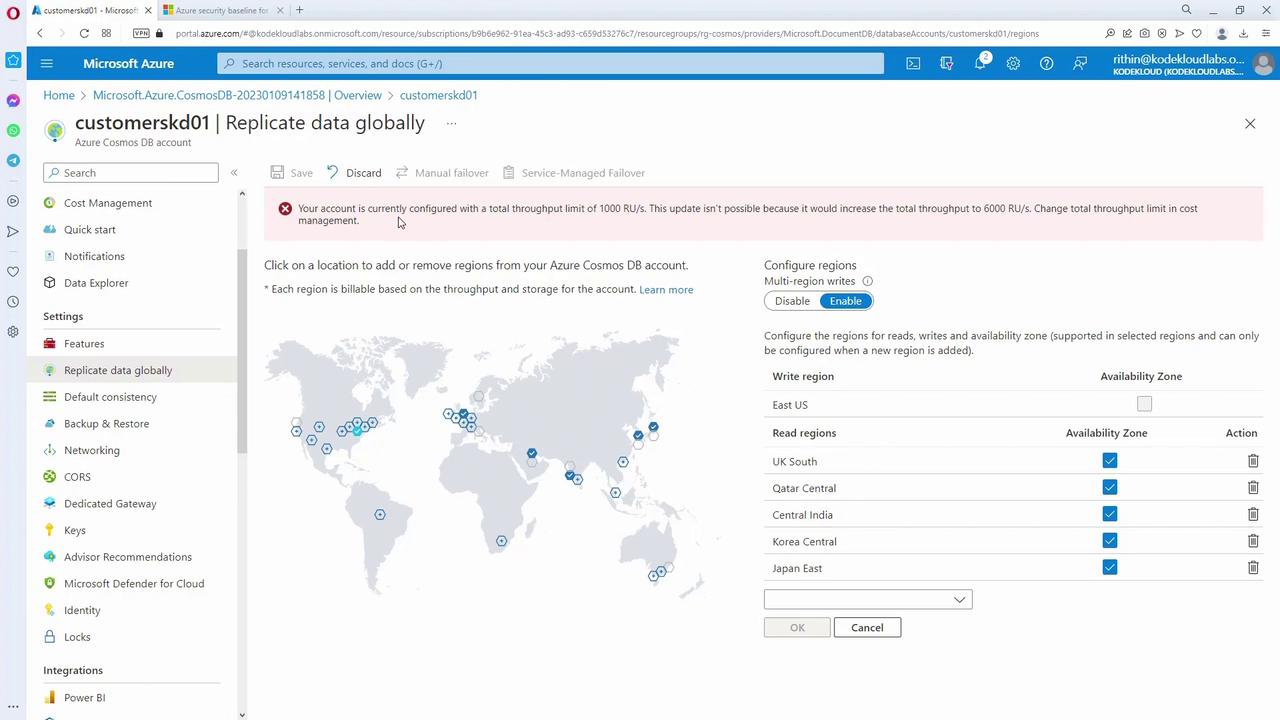The image size is (1280, 720).
Task: Open the Azure portal hamburger menu
Action: click(46, 63)
